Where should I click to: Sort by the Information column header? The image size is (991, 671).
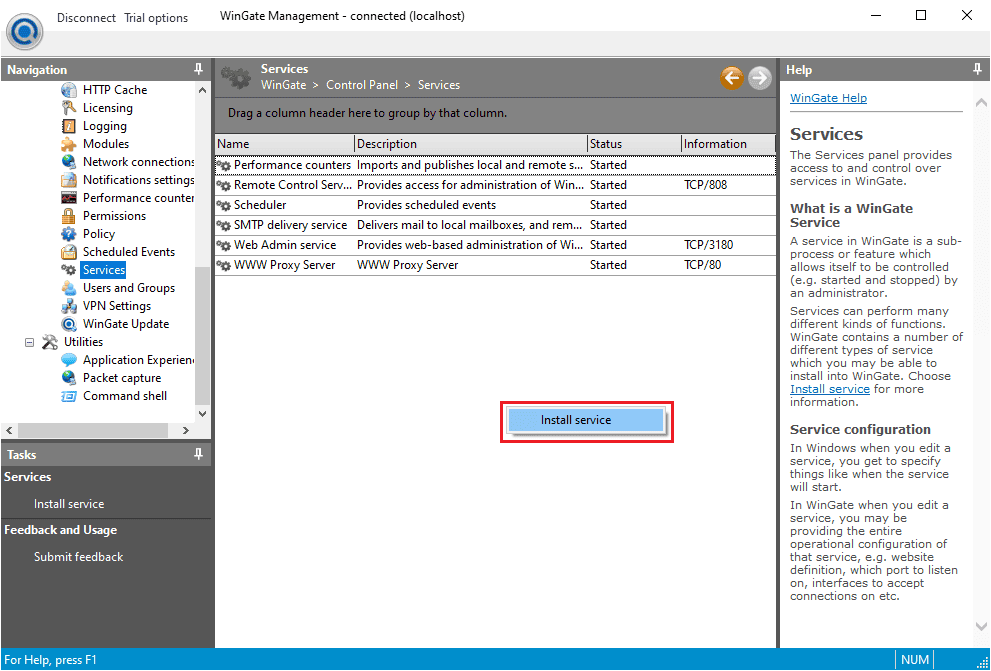(x=728, y=144)
